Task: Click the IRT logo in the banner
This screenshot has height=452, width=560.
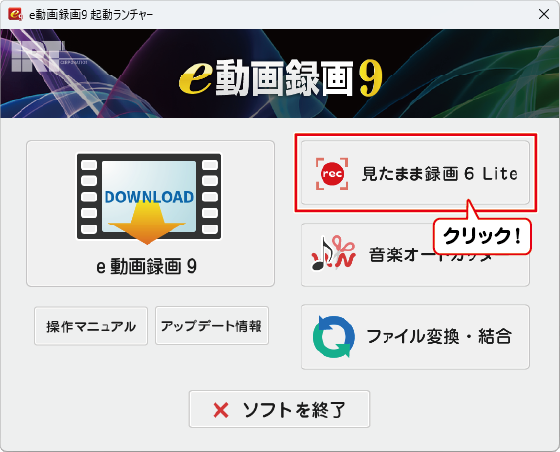Action: (38, 56)
